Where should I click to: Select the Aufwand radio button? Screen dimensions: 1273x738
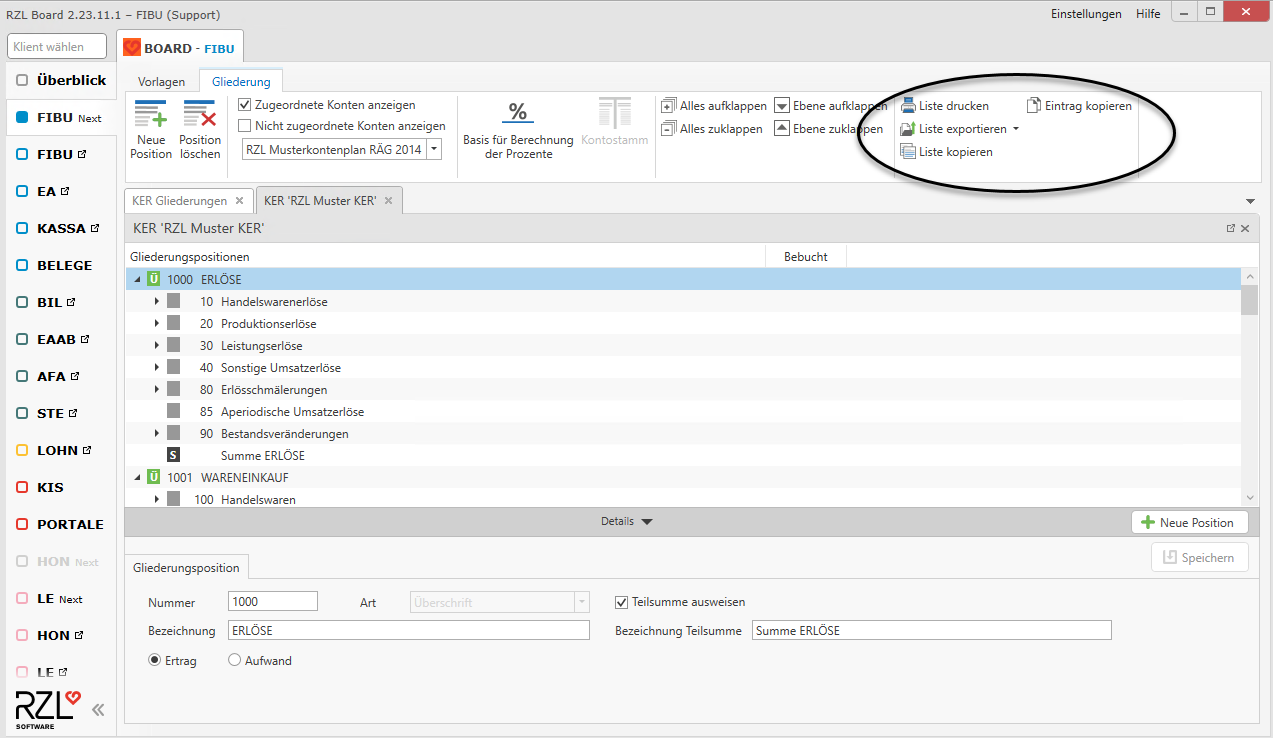(x=235, y=660)
